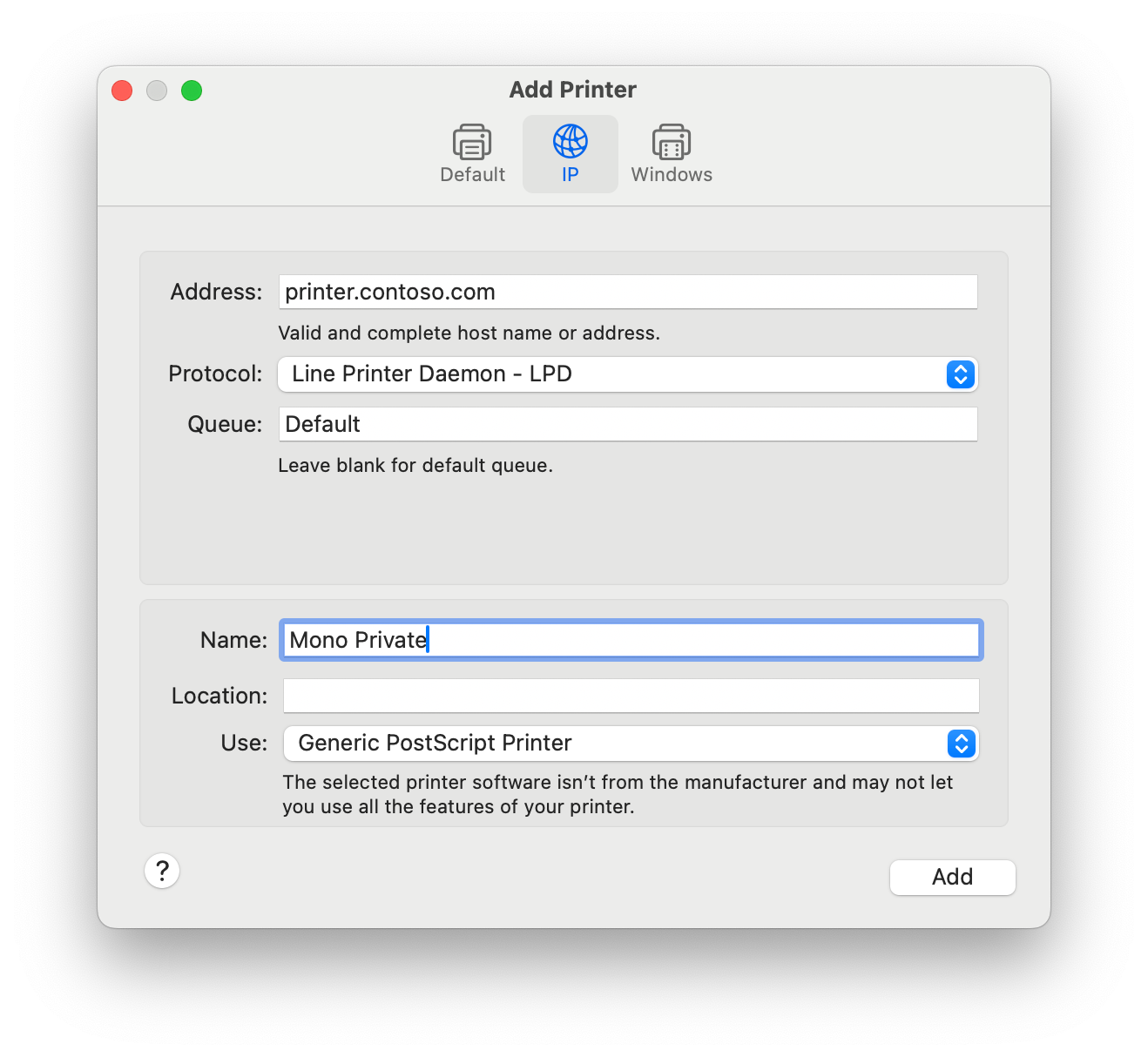The height and width of the screenshot is (1057, 1148).
Task: Expand the Use menu showing Generic PostScript Printer
Action: tap(610, 744)
